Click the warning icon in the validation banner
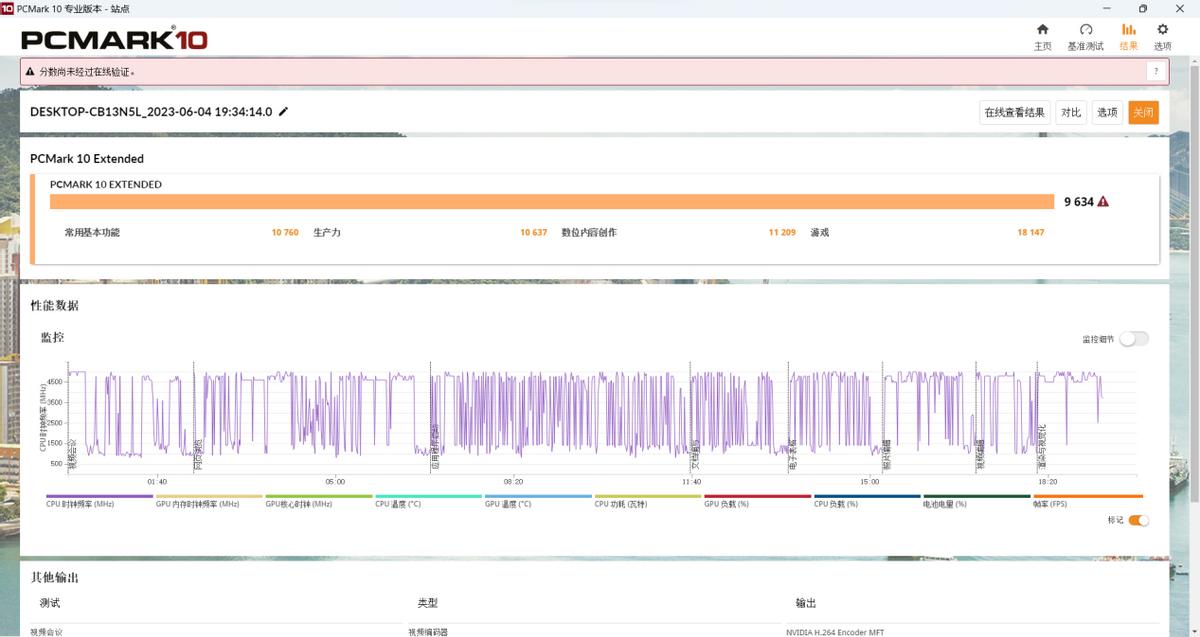This screenshot has height=637, width=1200. [30, 72]
